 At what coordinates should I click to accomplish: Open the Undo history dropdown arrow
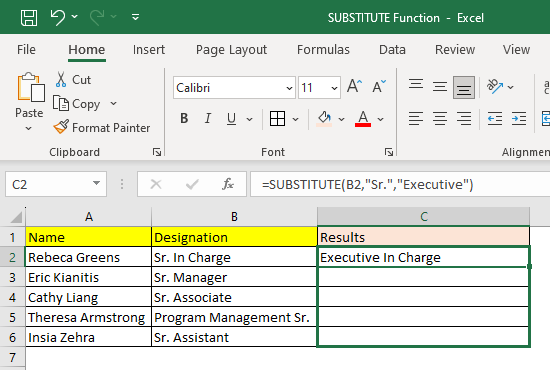tap(74, 16)
